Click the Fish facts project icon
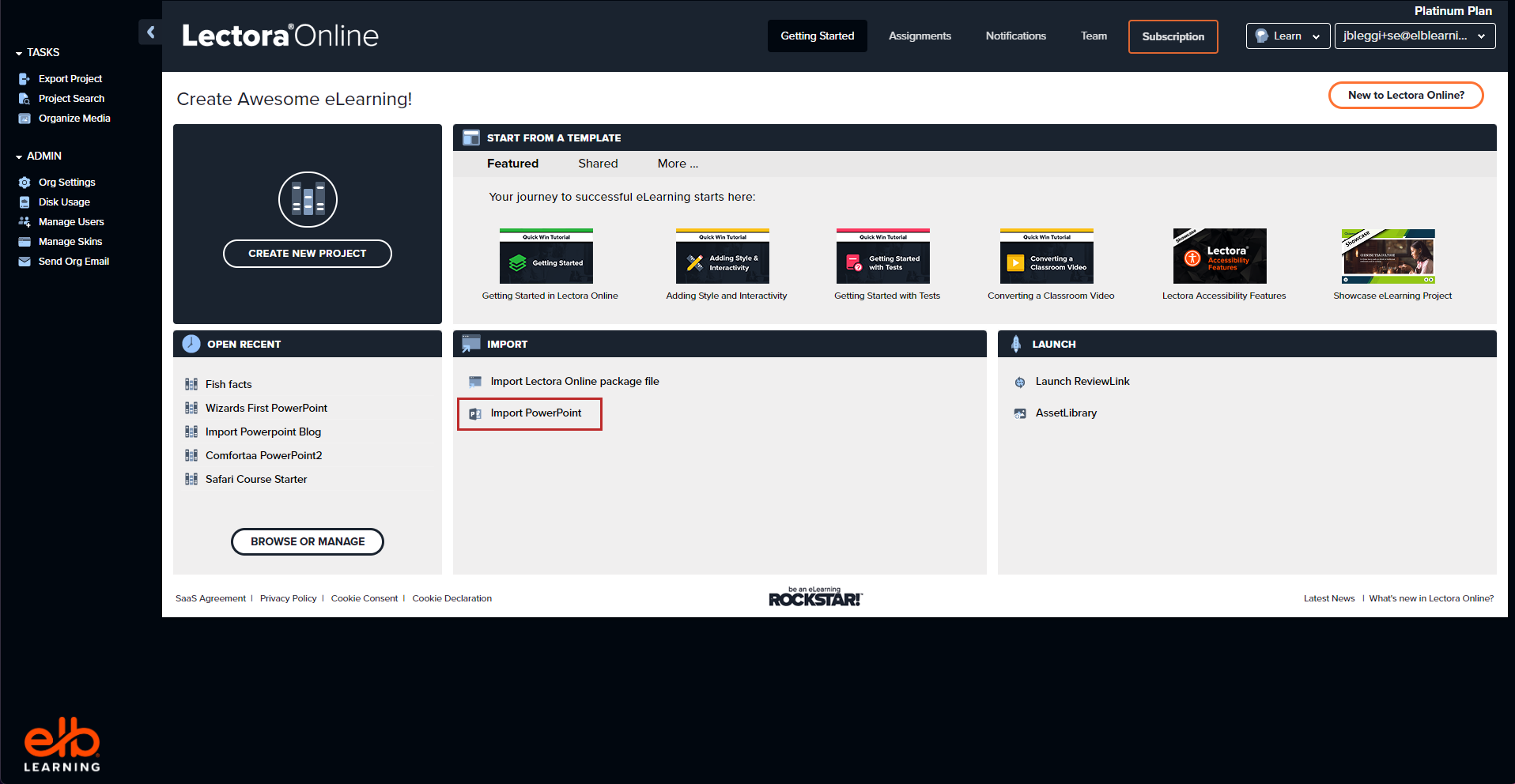This screenshot has height=784, width=1515. tap(191, 384)
